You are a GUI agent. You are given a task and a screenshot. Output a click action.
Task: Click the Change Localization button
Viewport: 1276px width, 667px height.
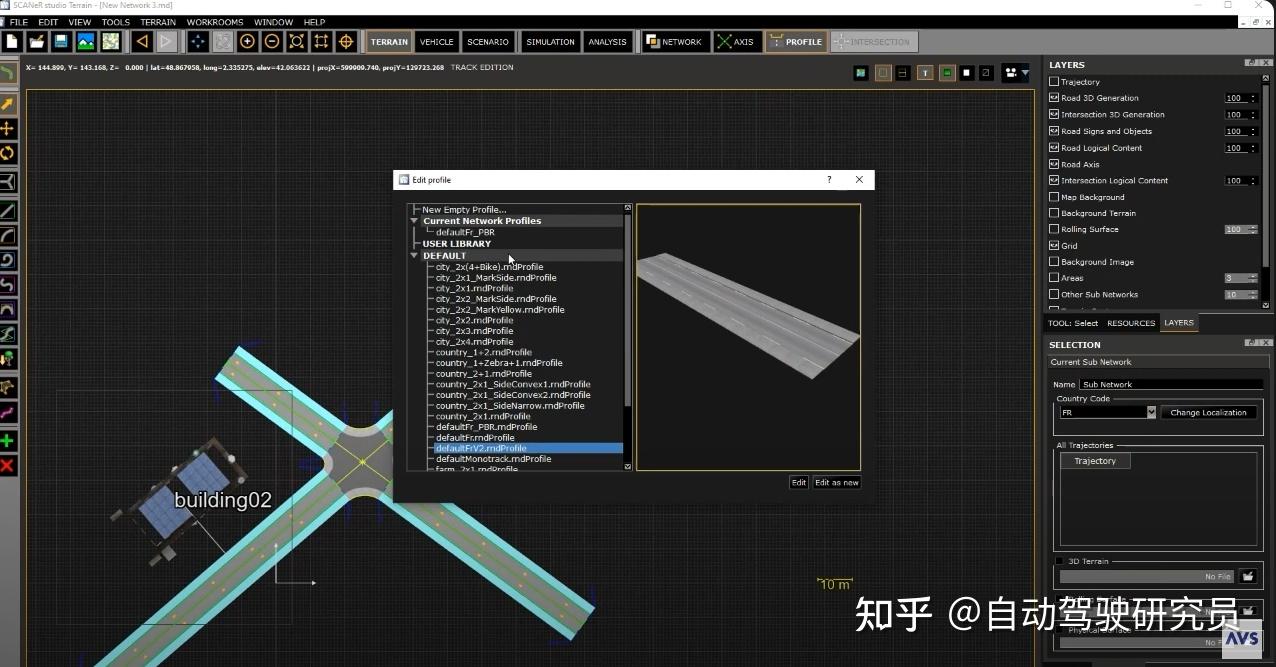[x=1209, y=411]
